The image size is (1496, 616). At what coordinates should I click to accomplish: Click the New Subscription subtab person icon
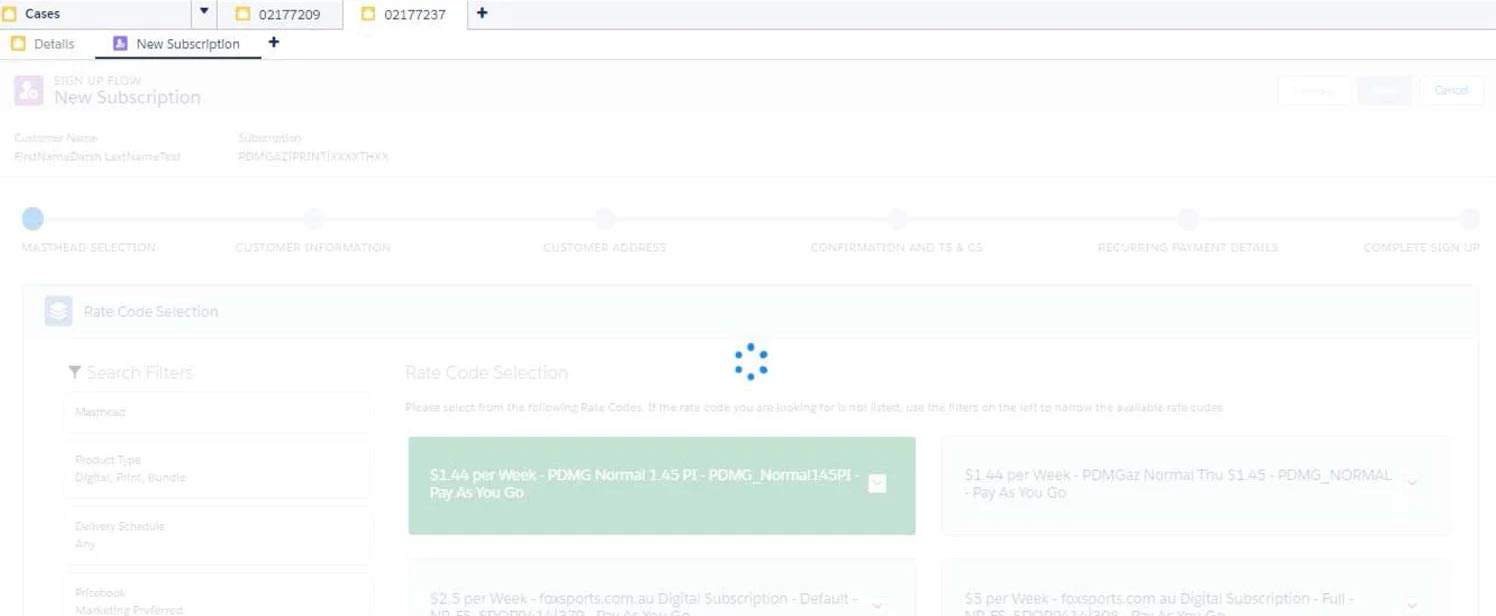pos(121,43)
